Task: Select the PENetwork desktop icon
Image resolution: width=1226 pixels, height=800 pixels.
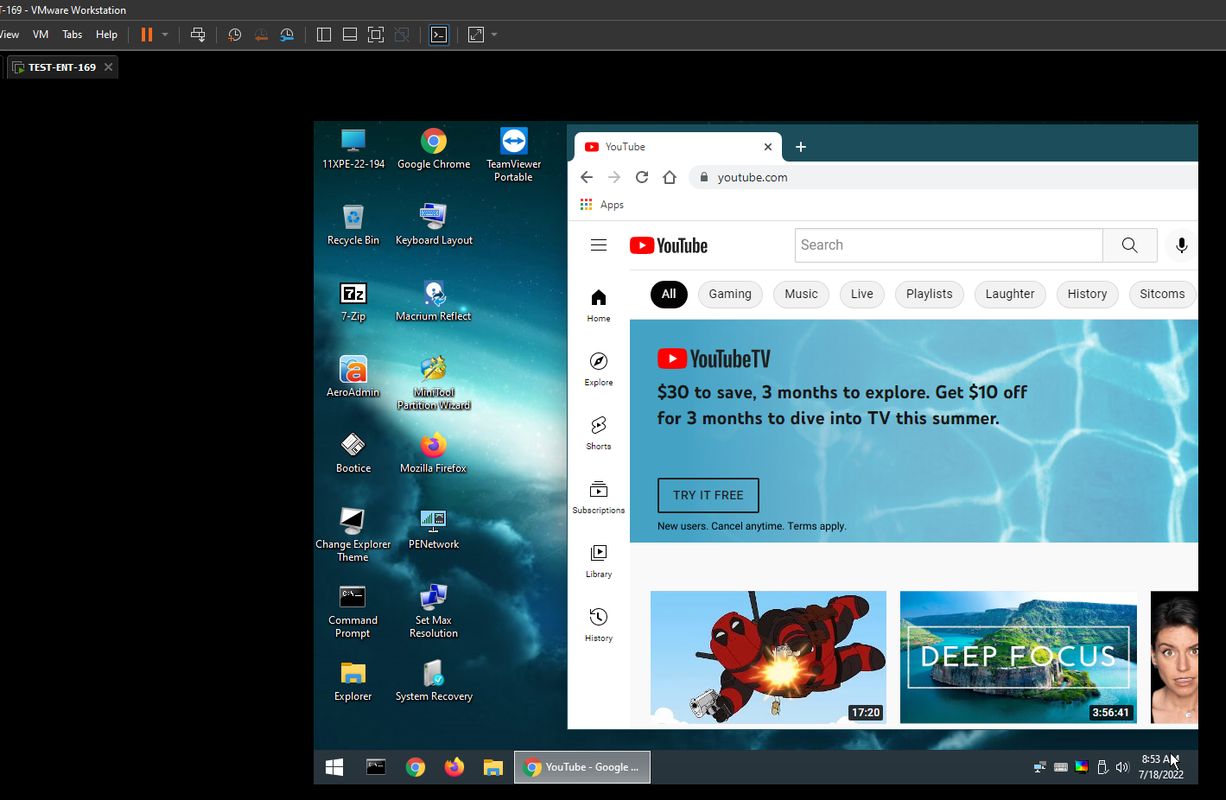Action: (x=433, y=529)
